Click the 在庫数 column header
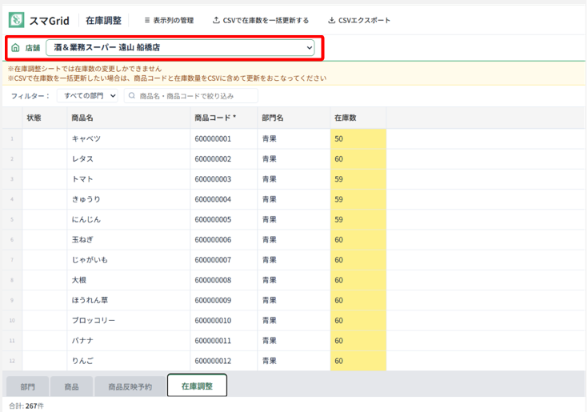The image size is (587, 413). pyautogui.click(x=358, y=118)
